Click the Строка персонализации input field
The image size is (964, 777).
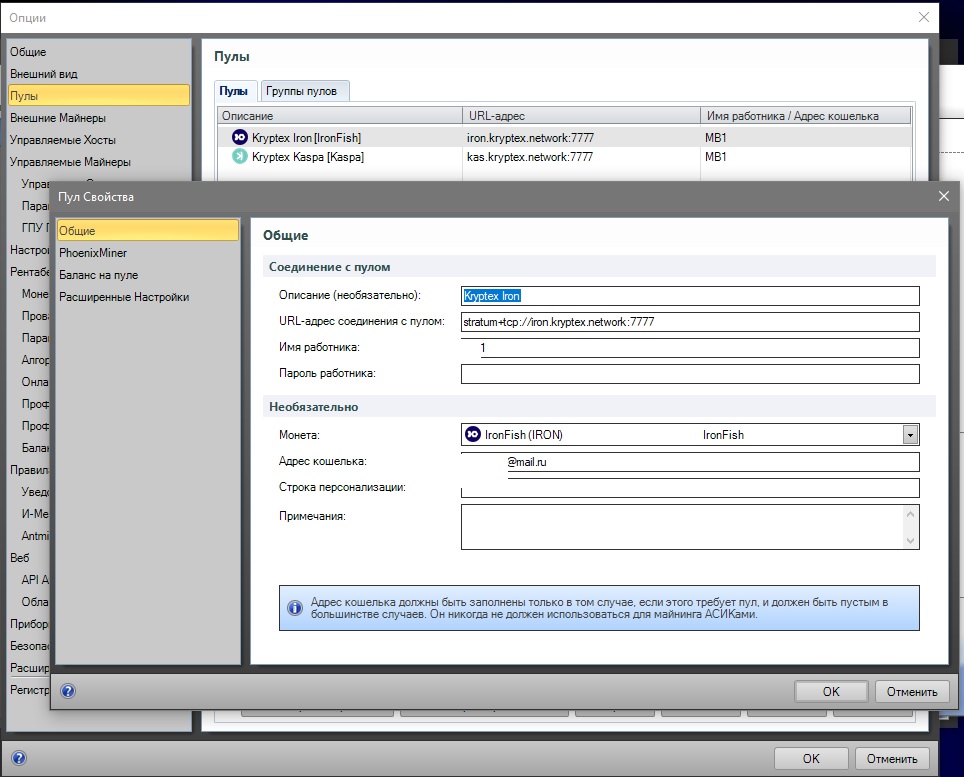click(x=690, y=487)
